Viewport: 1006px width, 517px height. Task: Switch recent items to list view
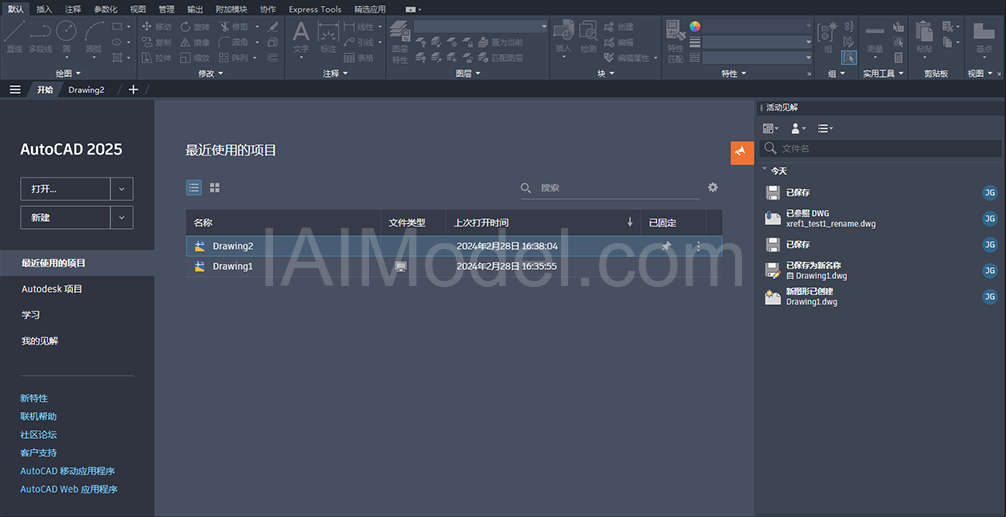coord(194,187)
